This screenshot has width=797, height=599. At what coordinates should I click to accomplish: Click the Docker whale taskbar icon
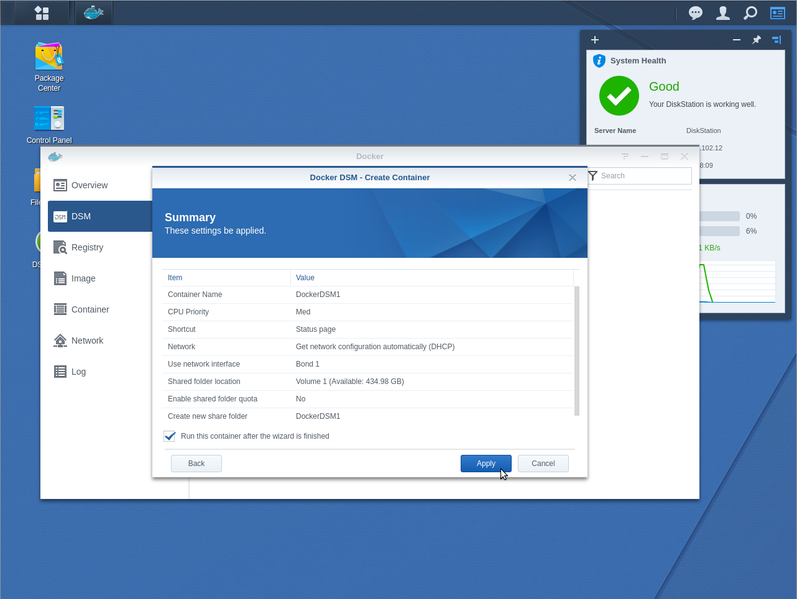(x=94, y=13)
